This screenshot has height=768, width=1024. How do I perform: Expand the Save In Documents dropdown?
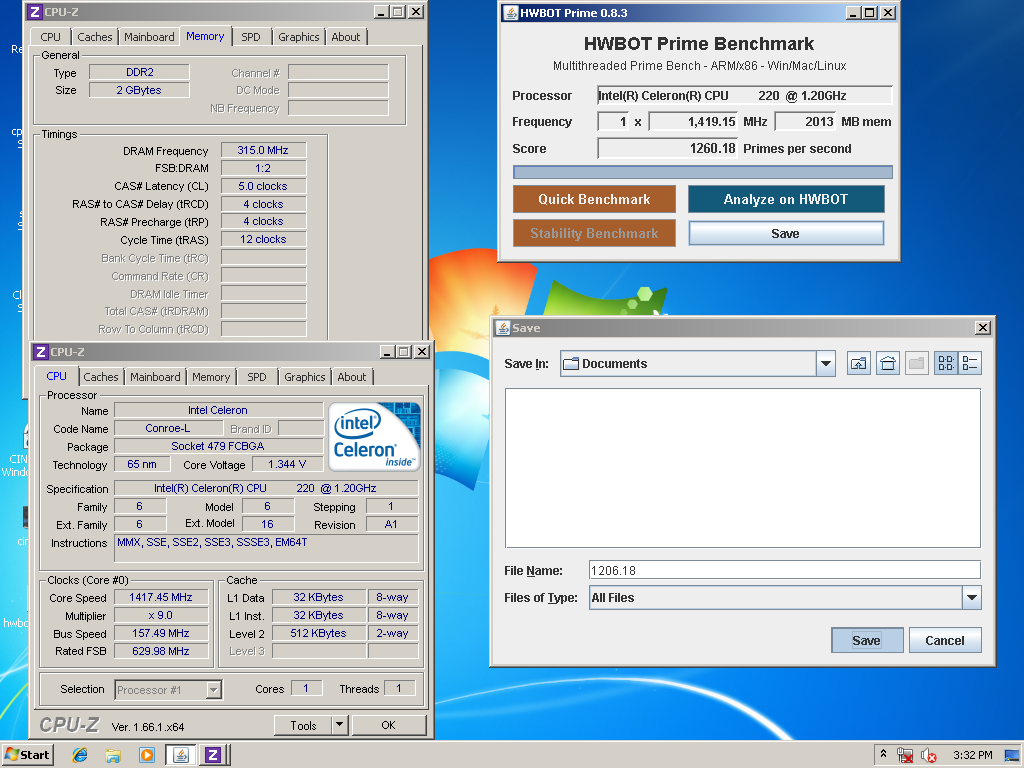825,364
